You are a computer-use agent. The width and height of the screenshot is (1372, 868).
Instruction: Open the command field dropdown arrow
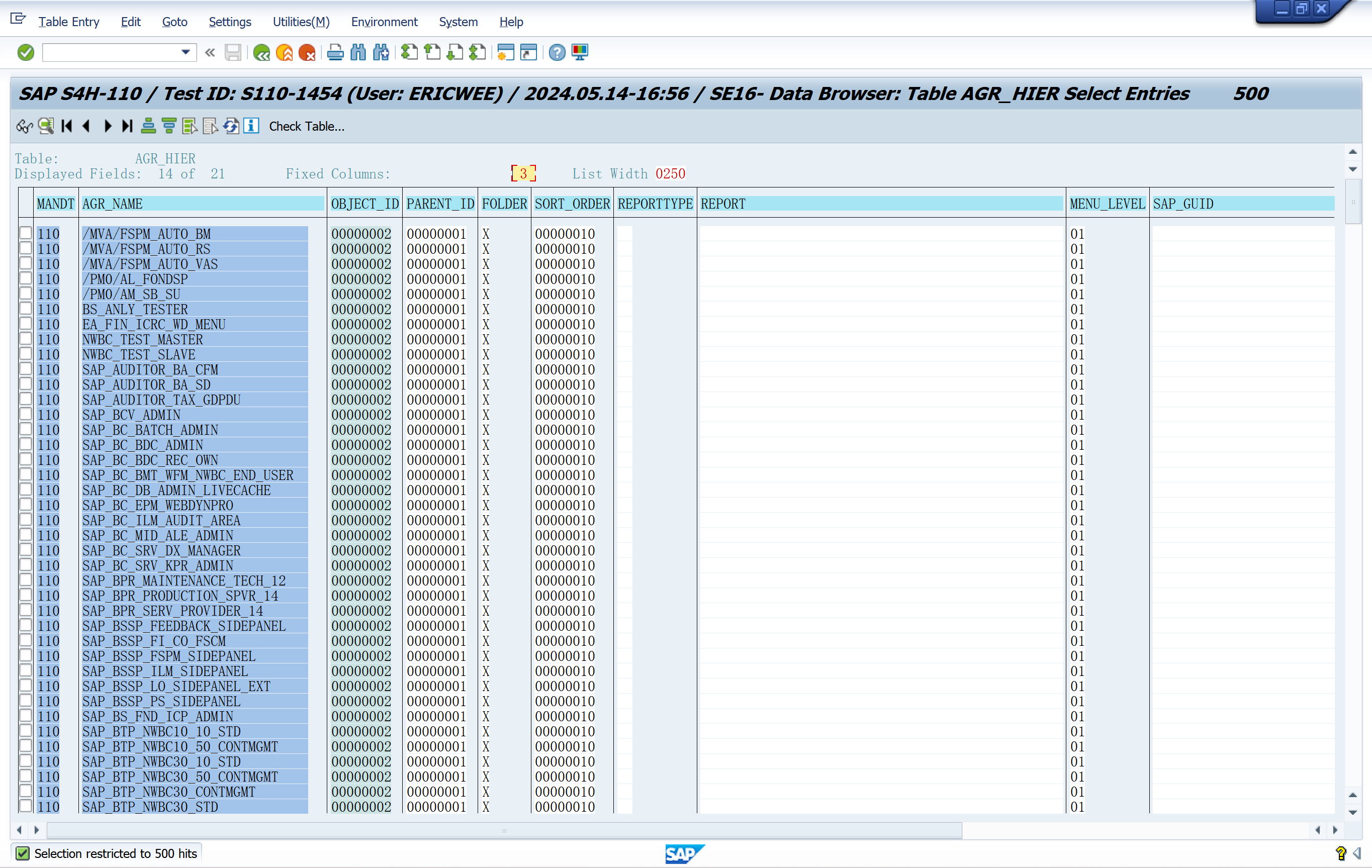tap(186, 52)
